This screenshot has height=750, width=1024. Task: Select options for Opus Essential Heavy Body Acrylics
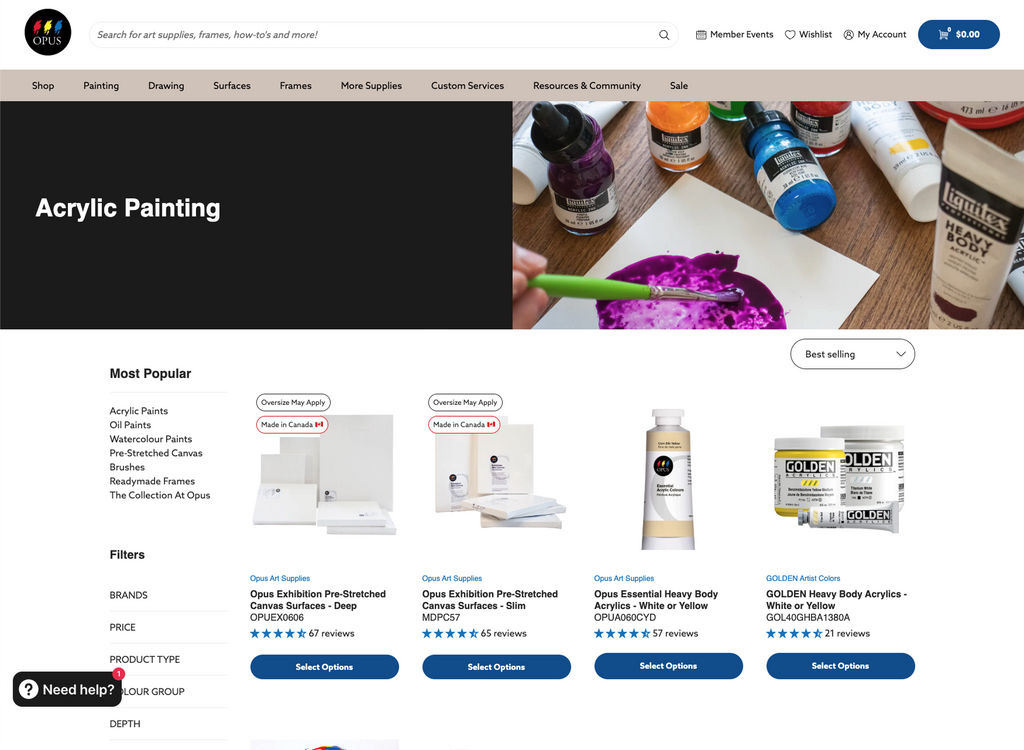pos(668,666)
